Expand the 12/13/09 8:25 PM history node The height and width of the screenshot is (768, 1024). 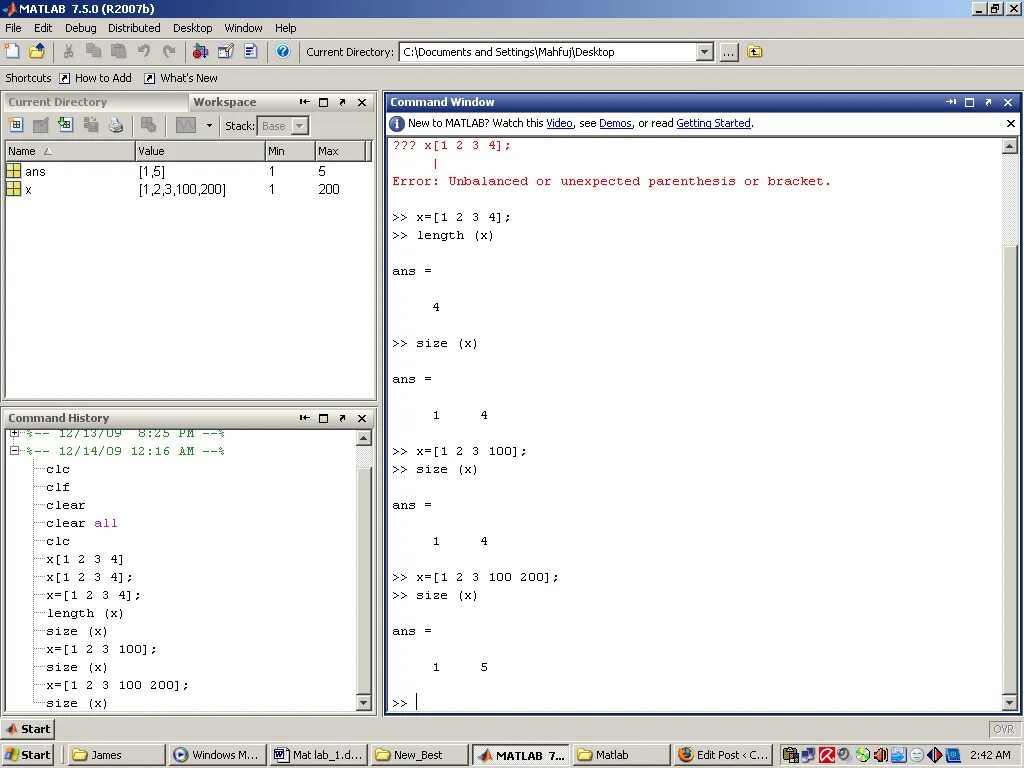click(x=14, y=433)
